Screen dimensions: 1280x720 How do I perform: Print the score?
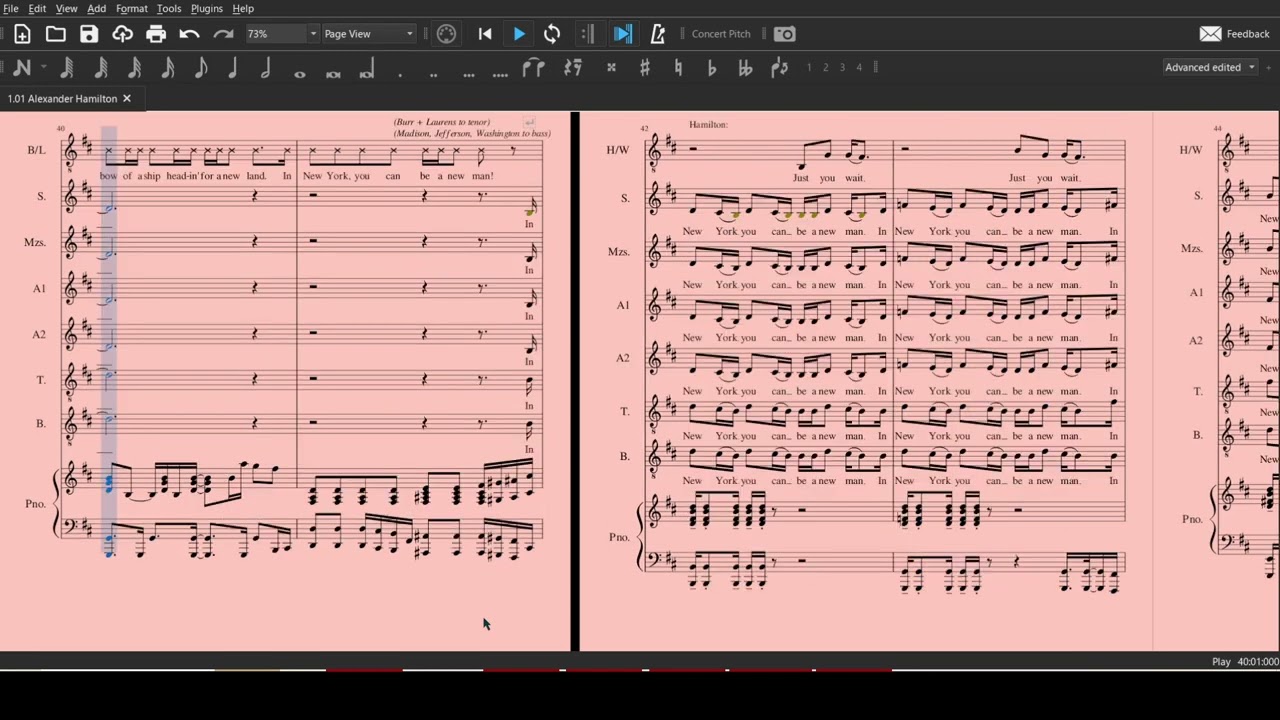click(x=156, y=34)
